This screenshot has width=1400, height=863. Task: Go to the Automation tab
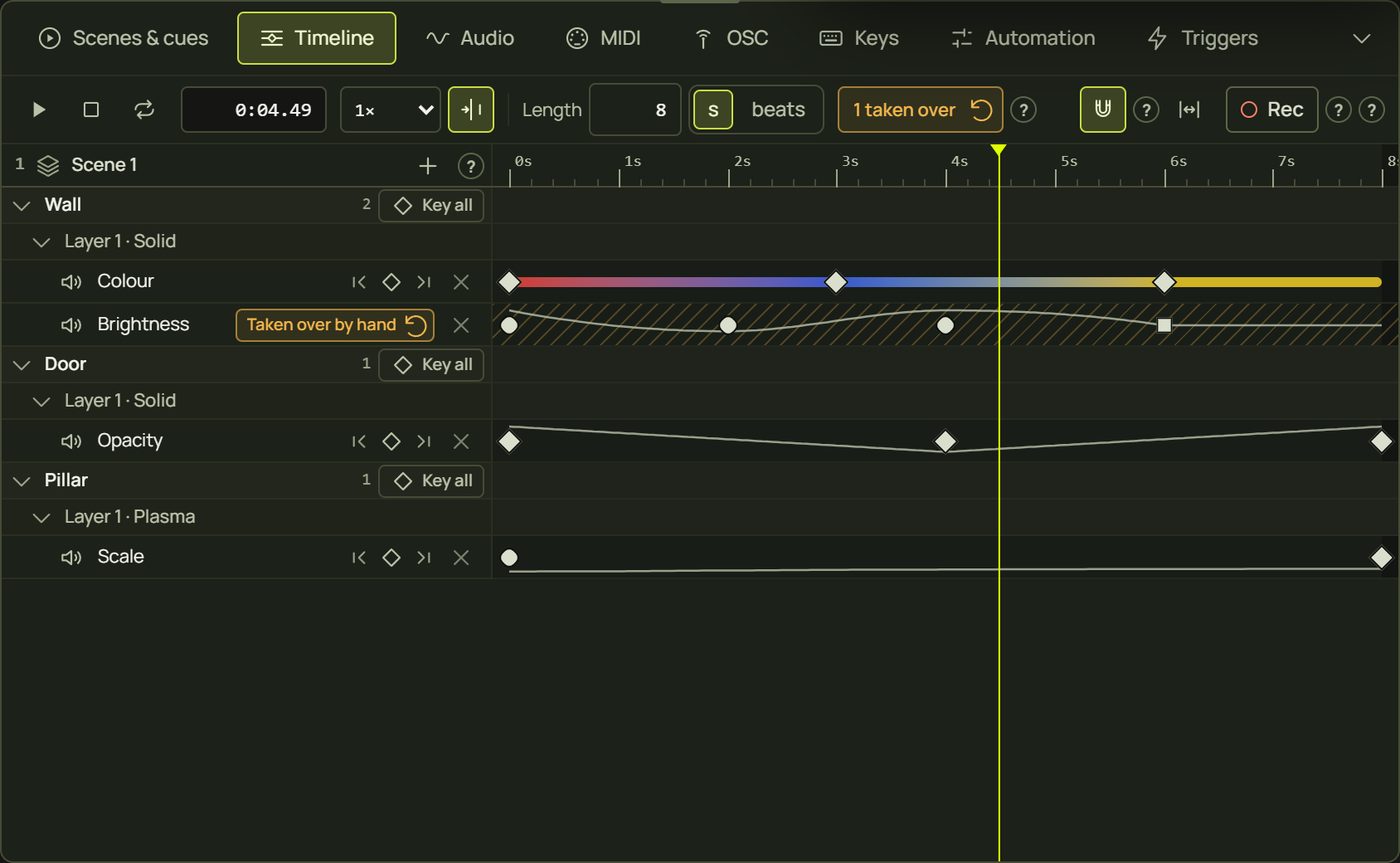[x=1023, y=39]
